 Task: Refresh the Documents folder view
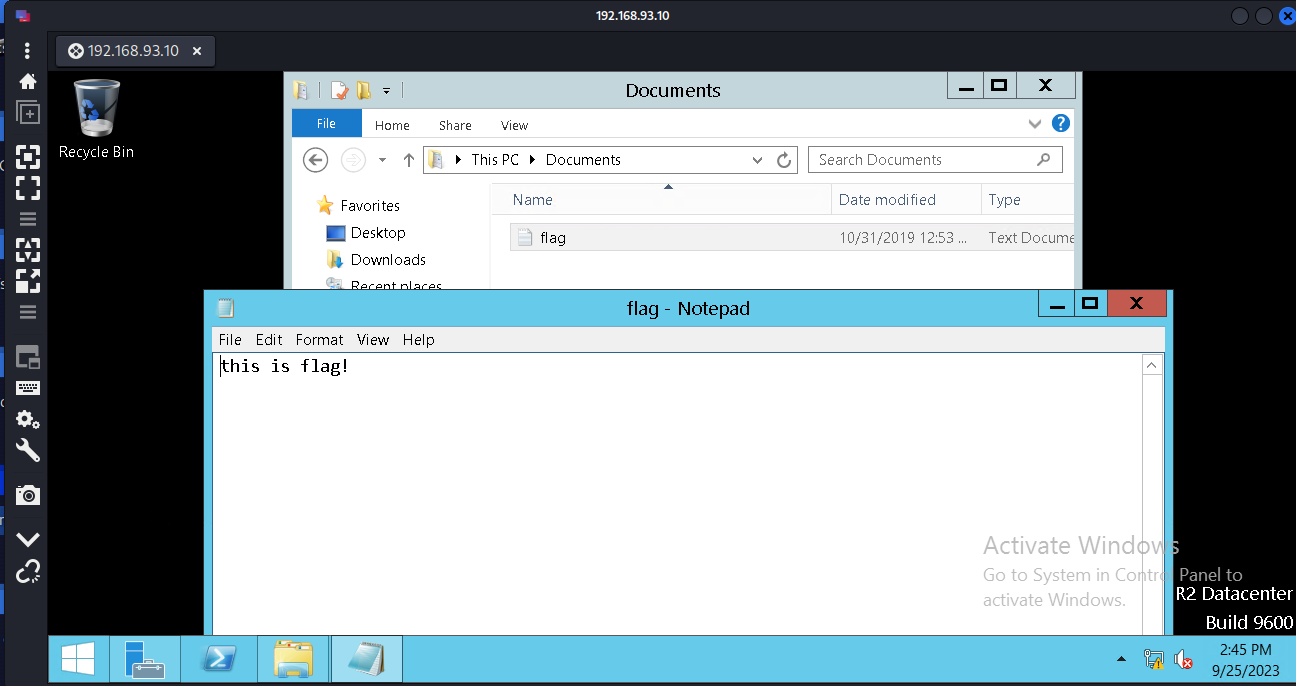(x=785, y=160)
